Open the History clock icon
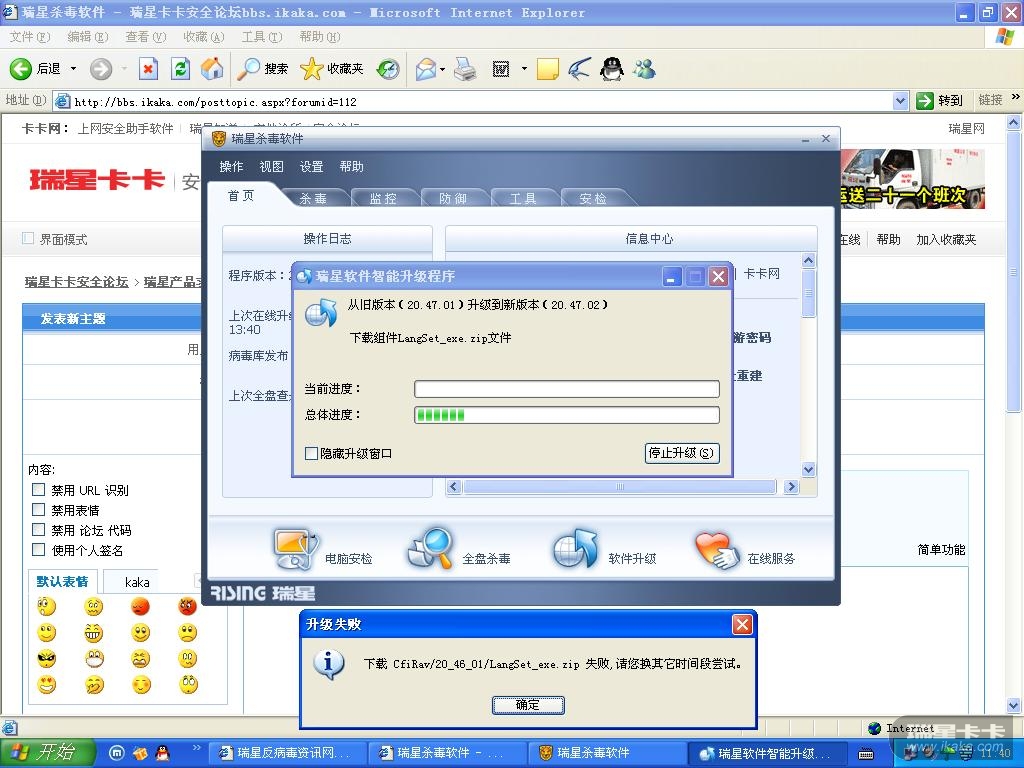 pyautogui.click(x=389, y=69)
